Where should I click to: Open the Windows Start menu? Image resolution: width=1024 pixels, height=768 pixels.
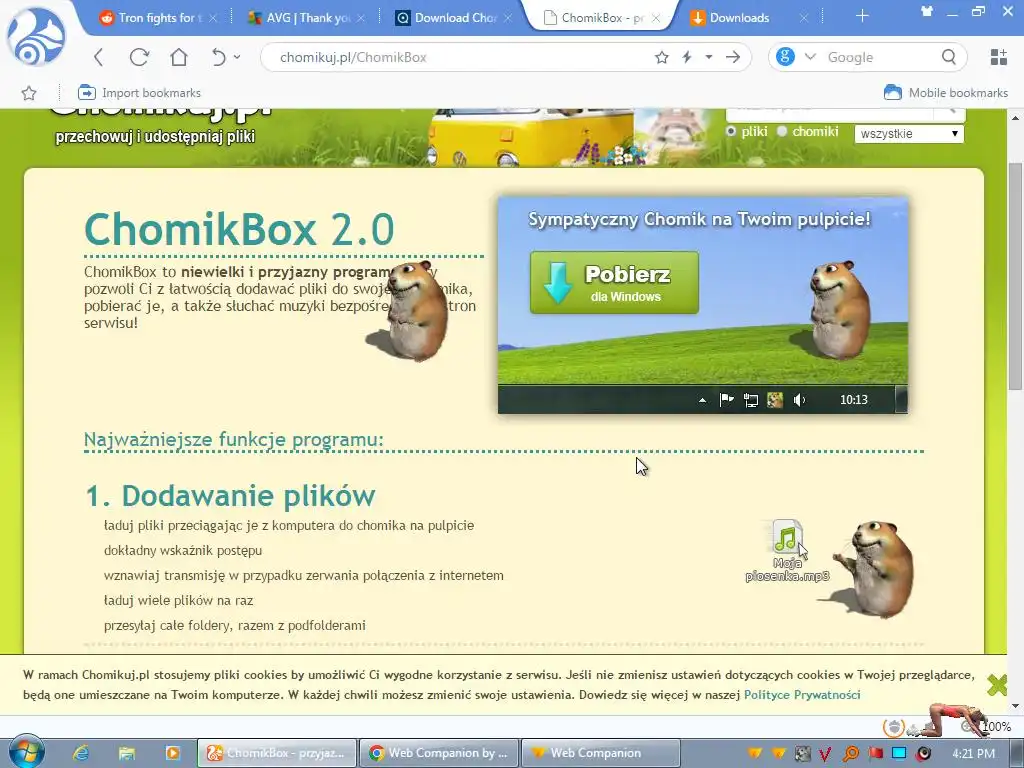click(x=26, y=752)
